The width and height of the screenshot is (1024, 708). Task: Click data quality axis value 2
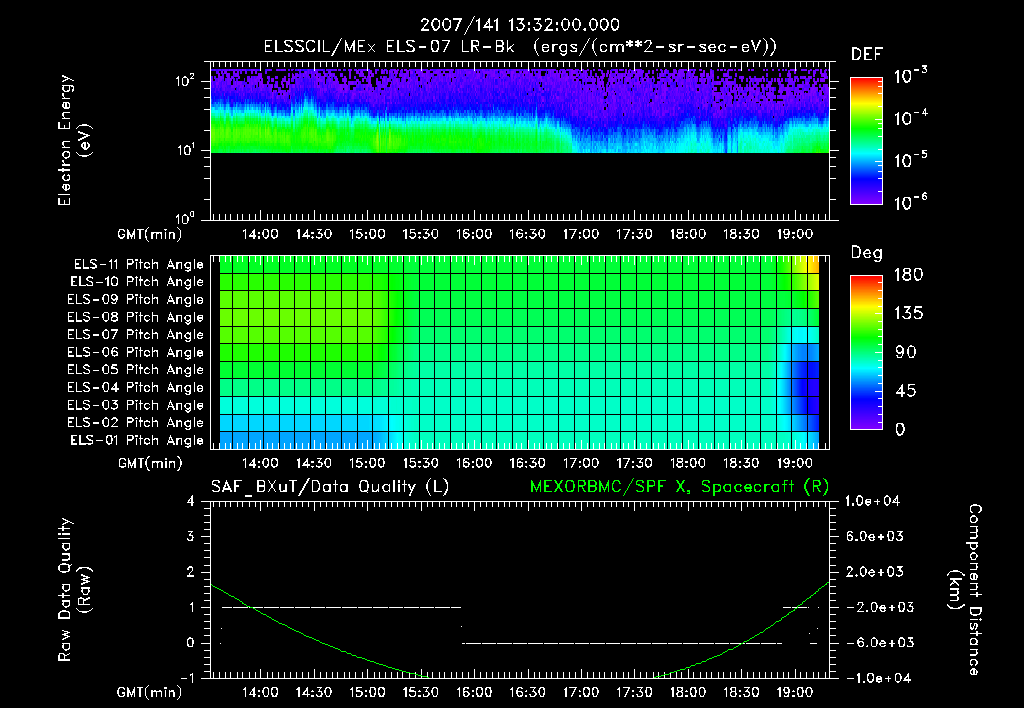[x=191, y=572]
